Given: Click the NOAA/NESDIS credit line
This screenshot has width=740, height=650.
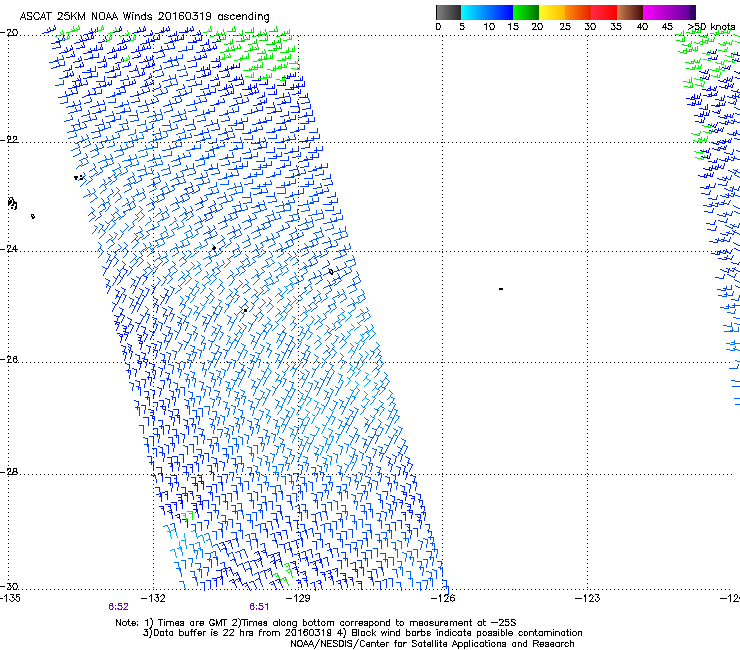Looking at the screenshot, I should point(432,644).
